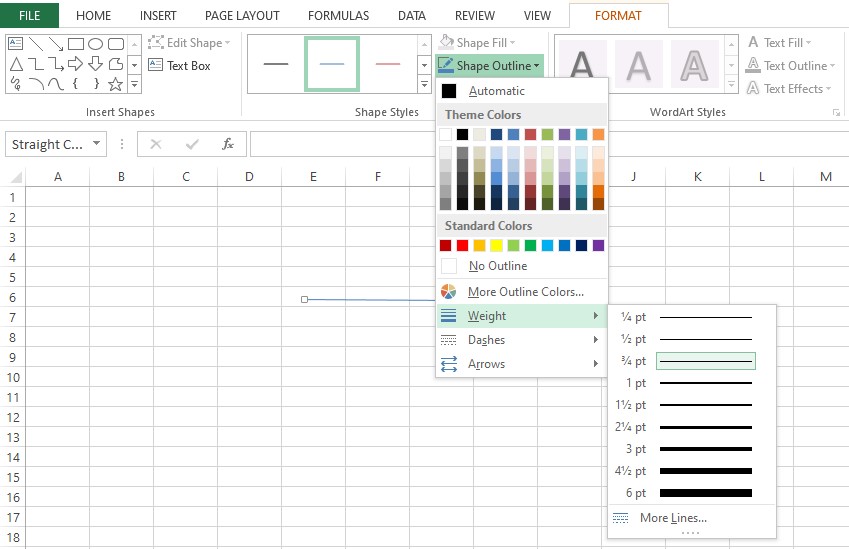The image size is (849, 549).
Task: Select the straight line shape
Action: tap(36, 43)
